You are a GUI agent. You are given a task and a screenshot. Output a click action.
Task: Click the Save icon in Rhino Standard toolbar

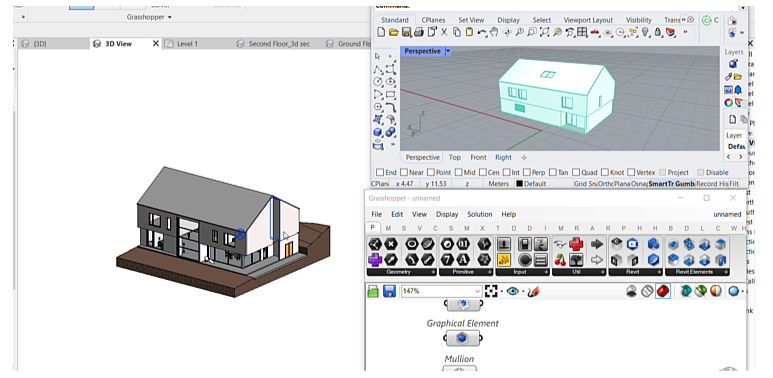point(406,33)
